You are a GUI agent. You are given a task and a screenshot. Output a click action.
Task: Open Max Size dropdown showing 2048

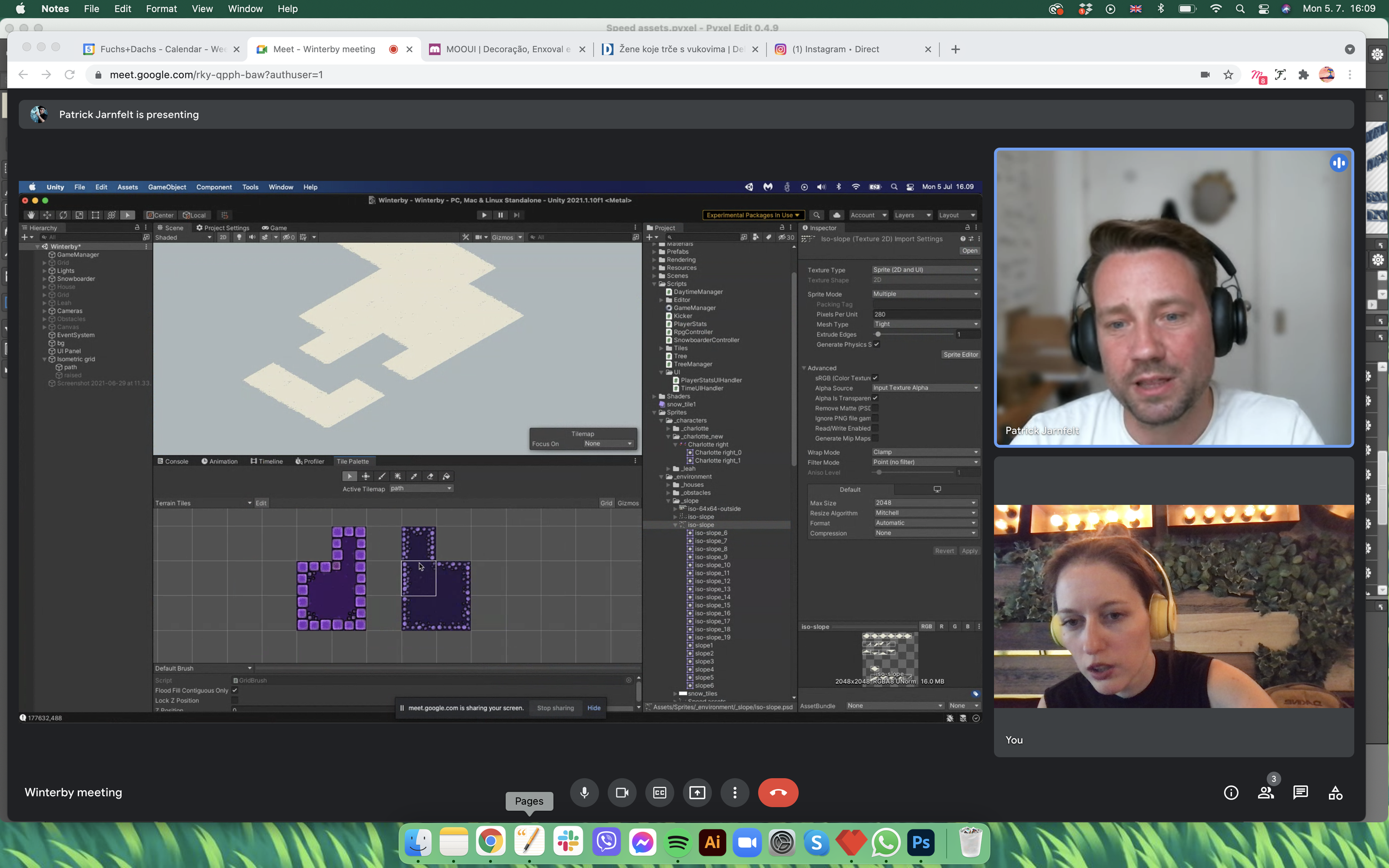(x=925, y=503)
